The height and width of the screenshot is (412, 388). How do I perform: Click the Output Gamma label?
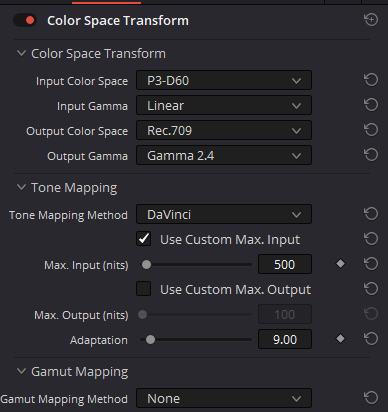(x=87, y=156)
